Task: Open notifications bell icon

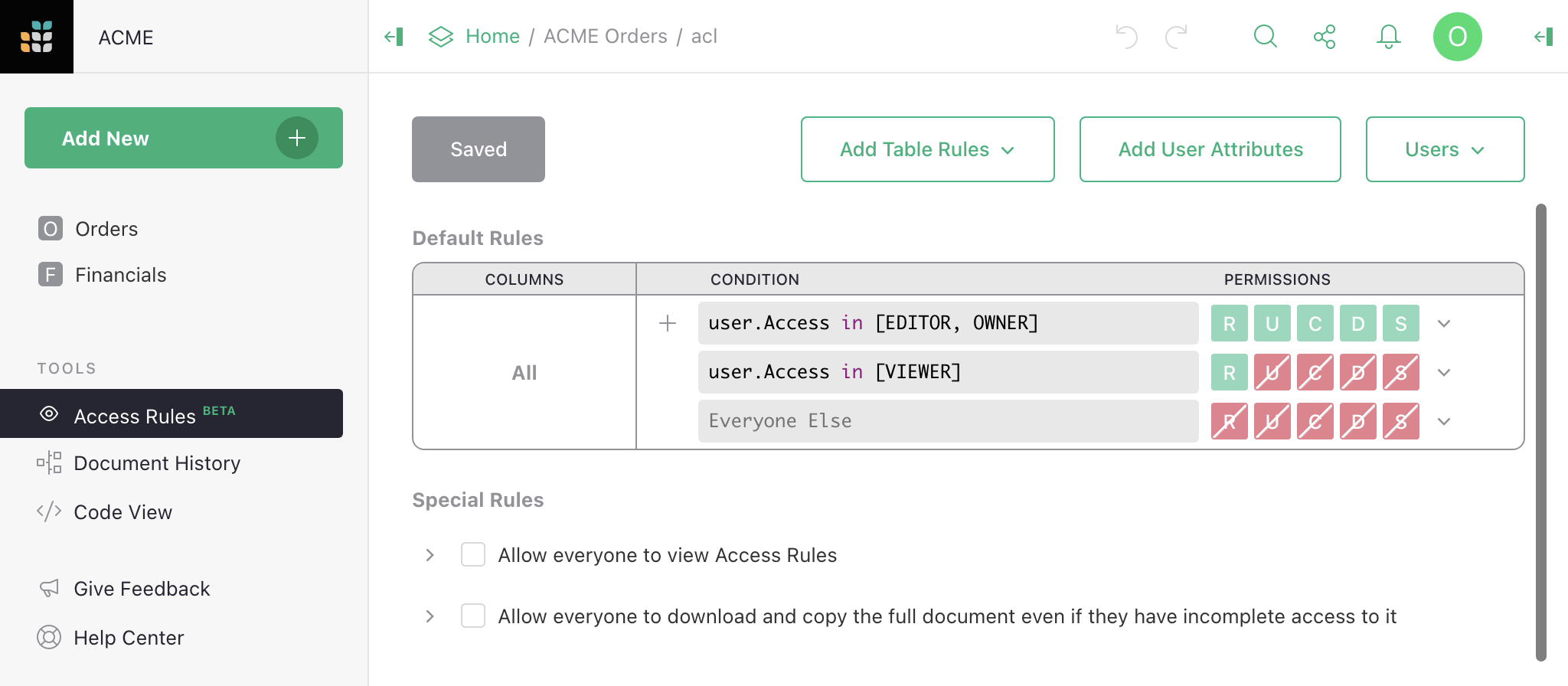Action: tap(1389, 37)
